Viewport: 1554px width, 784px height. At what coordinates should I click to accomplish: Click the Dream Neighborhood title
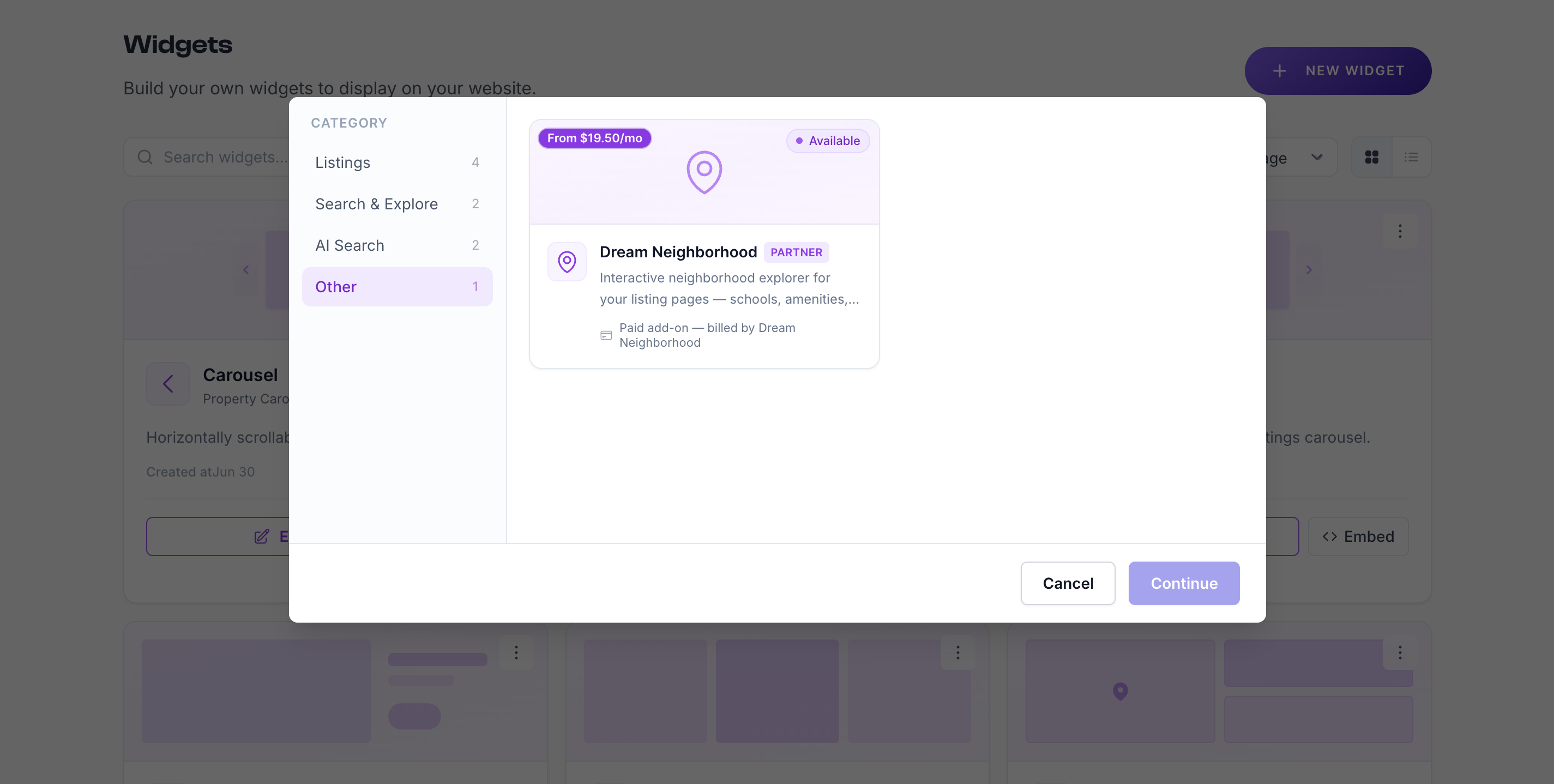click(x=678, y=252)
